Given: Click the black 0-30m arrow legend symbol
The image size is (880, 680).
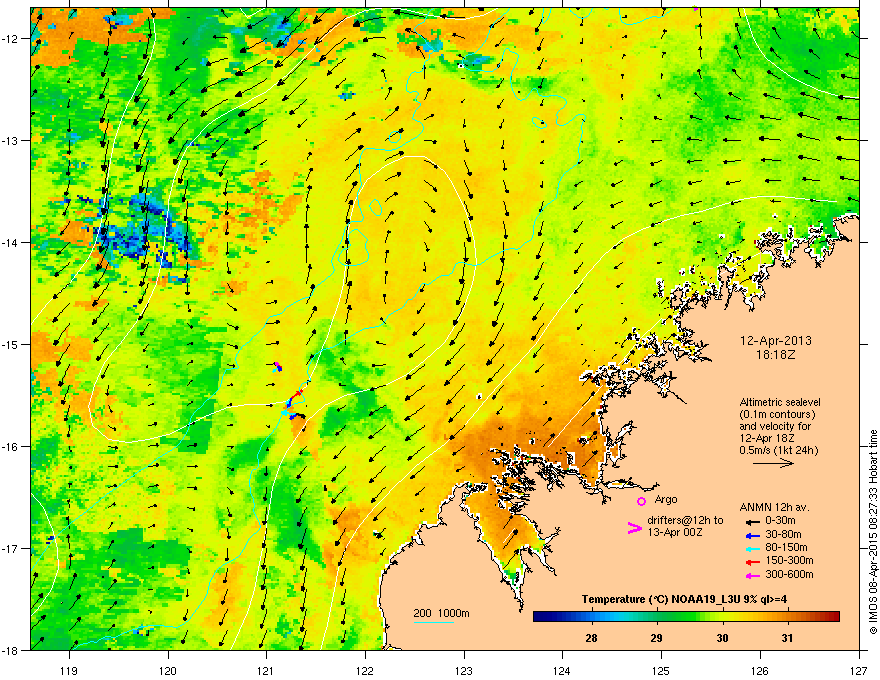Looking at the screenshot, I should [x=751, y=521].
